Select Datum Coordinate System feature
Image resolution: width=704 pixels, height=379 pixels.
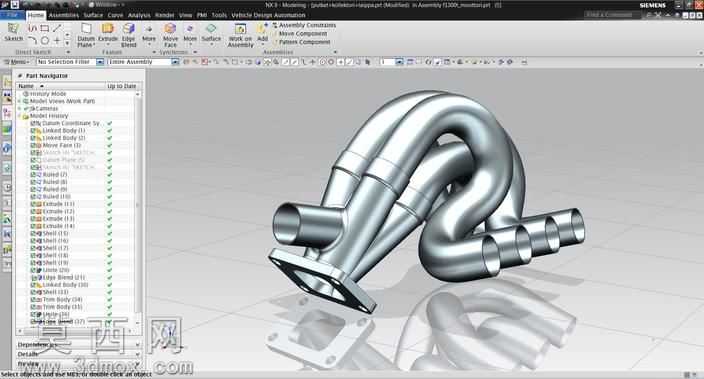point(67,123)
